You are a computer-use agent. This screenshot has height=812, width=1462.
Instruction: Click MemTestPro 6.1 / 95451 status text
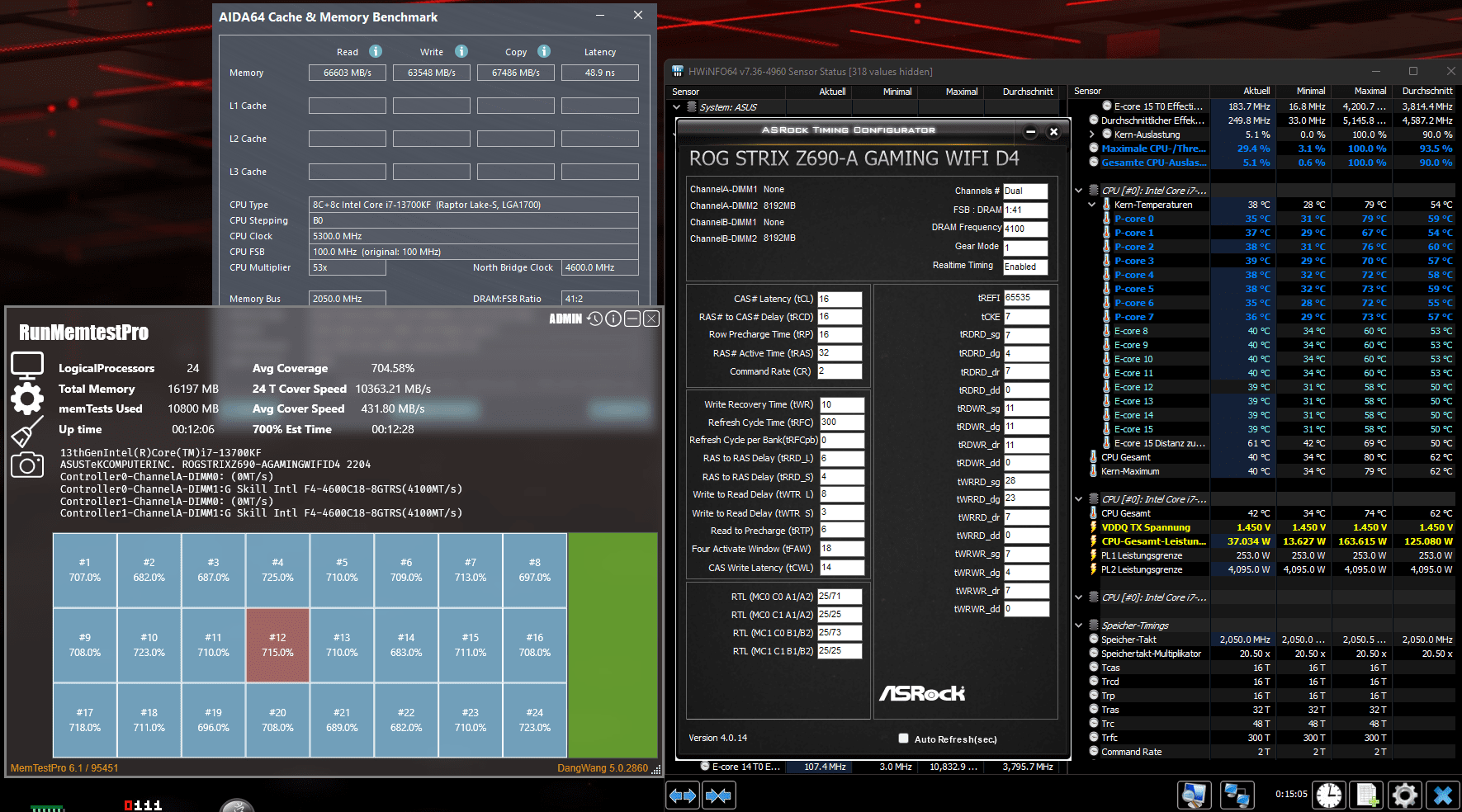click(x=64, y=768)
